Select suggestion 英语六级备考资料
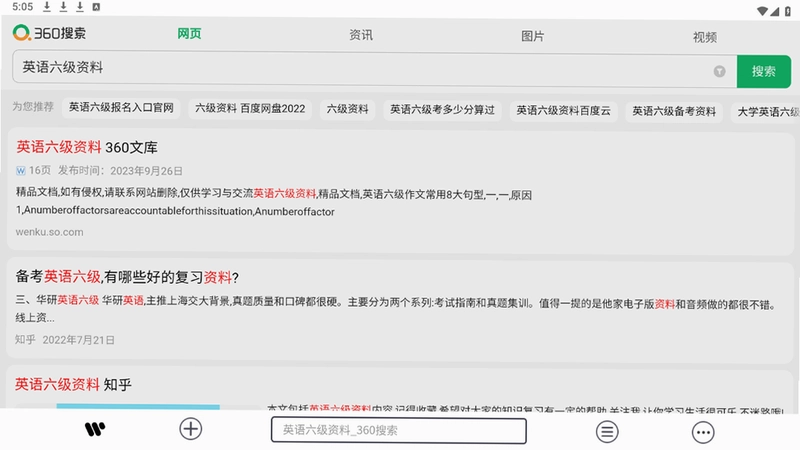The height and width of the screenshot is (450, 800). (x=674, y=111)
